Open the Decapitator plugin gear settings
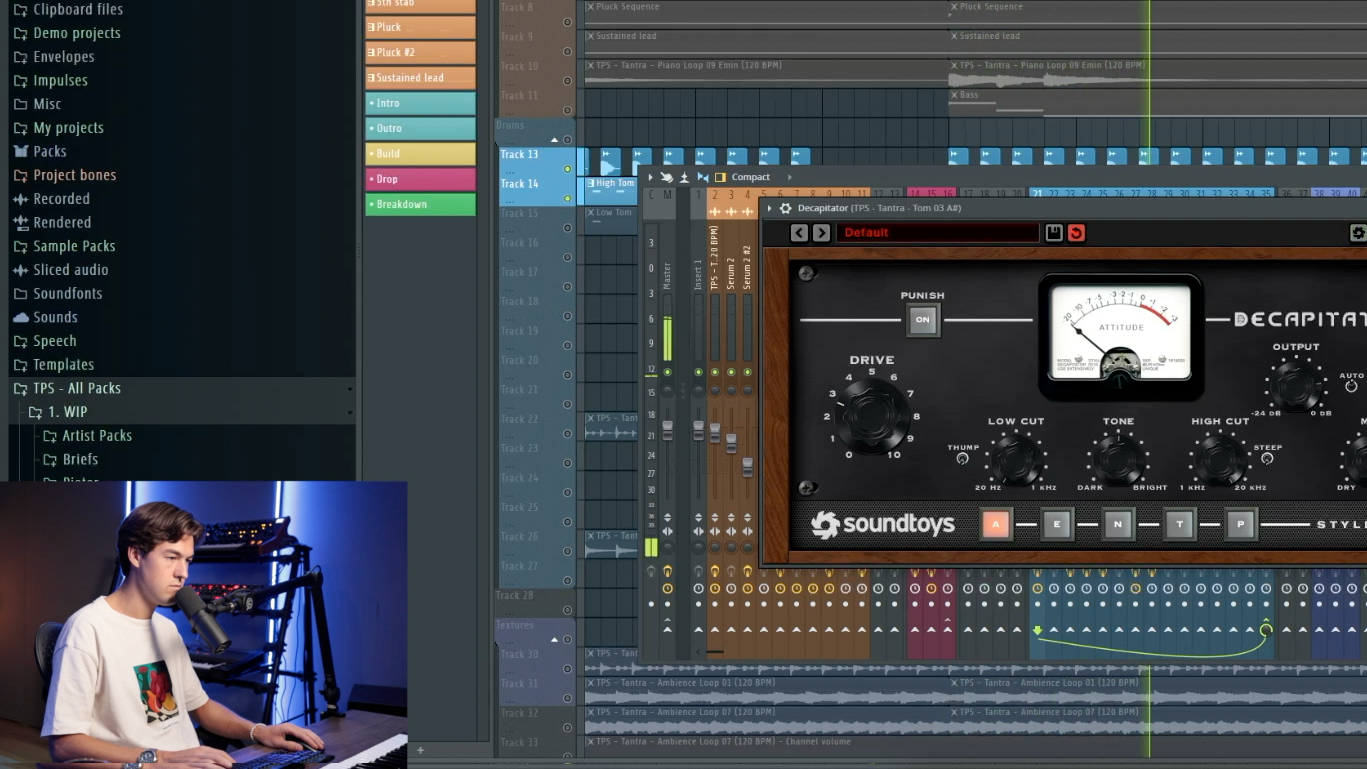 click(x=785, y=208)
